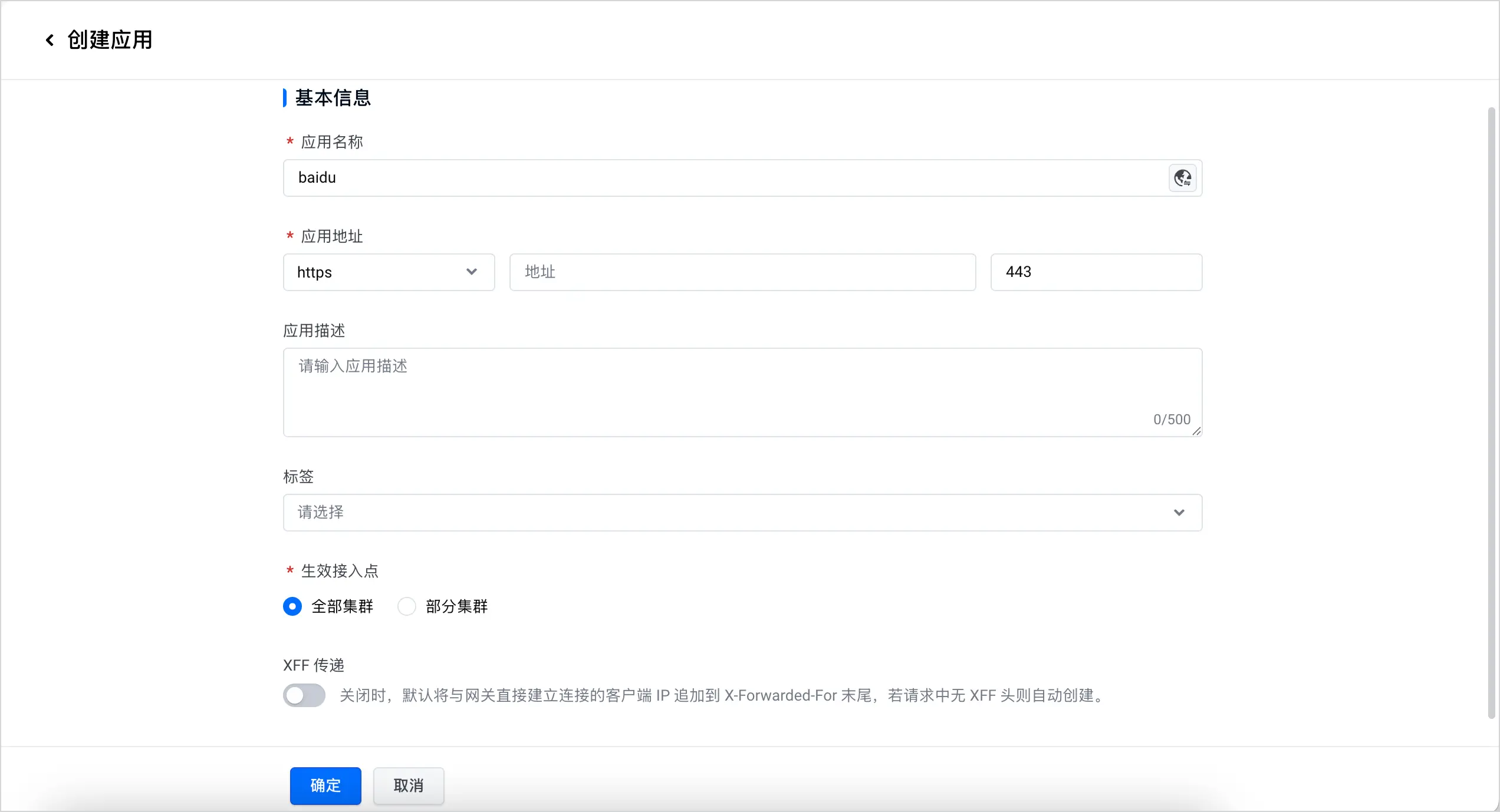Screen dimensions: 1500x812
Task: Open the https protocol dropdown
Action: click(x=389, y=272)
